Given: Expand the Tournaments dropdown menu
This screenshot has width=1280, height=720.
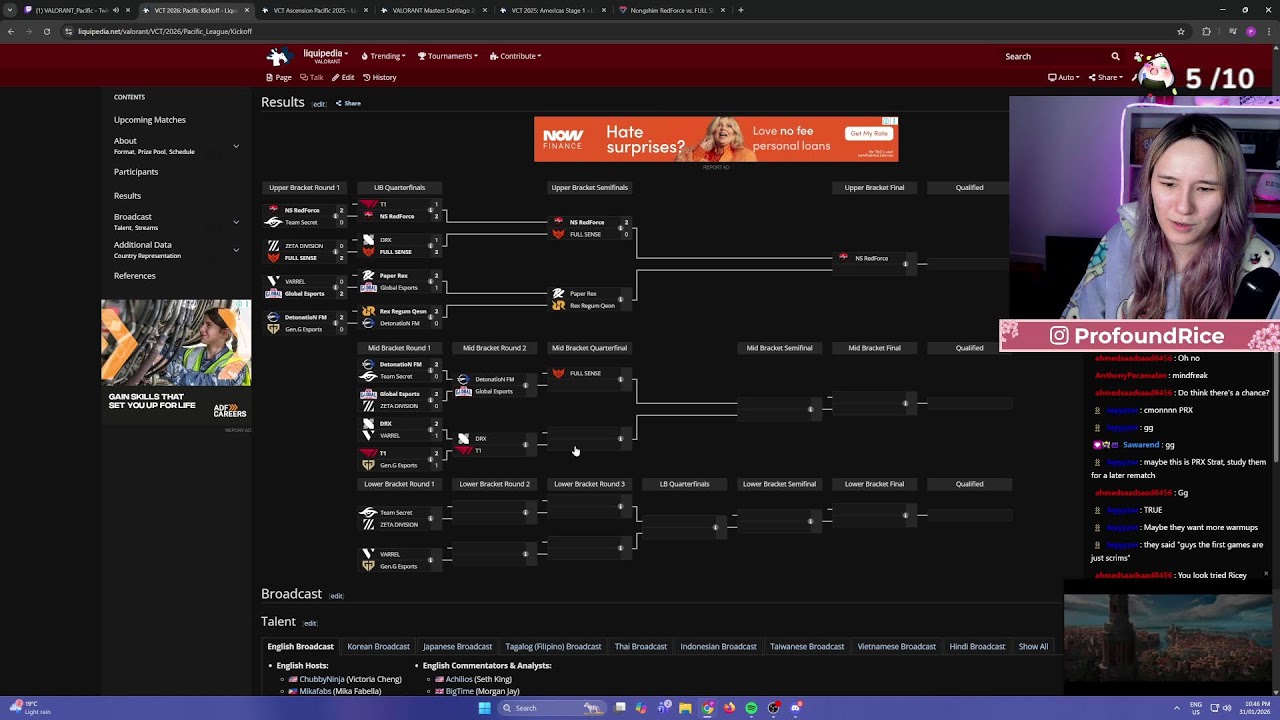Looking at the screenshot, I should [447, 56].
